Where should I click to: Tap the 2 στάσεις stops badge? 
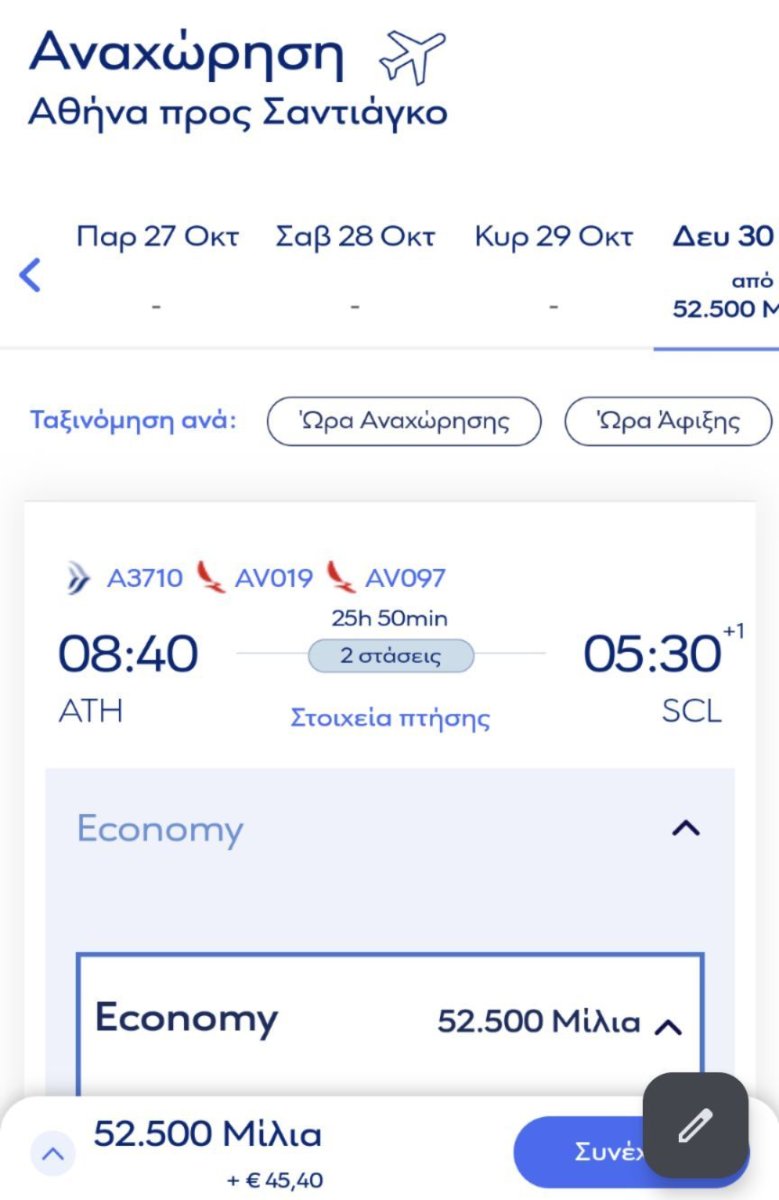tap(390, 656)
